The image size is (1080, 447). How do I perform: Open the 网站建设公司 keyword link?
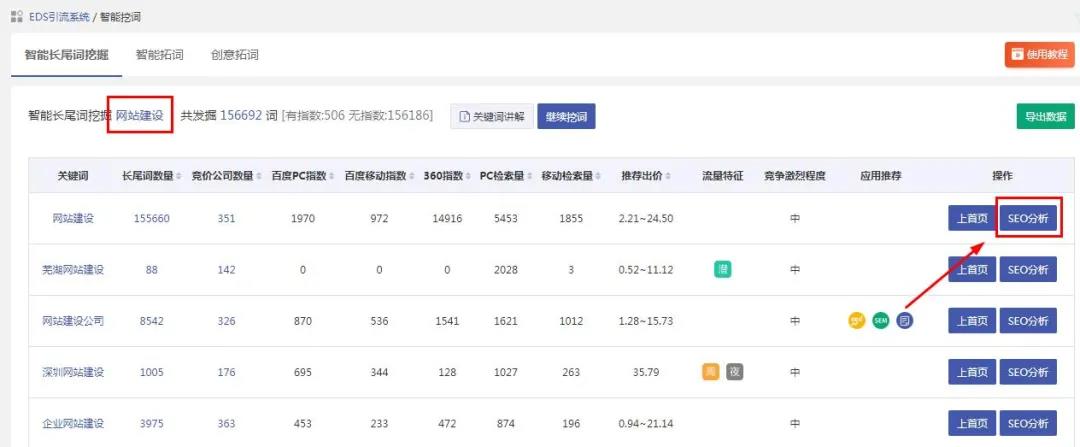pos(72,321)
